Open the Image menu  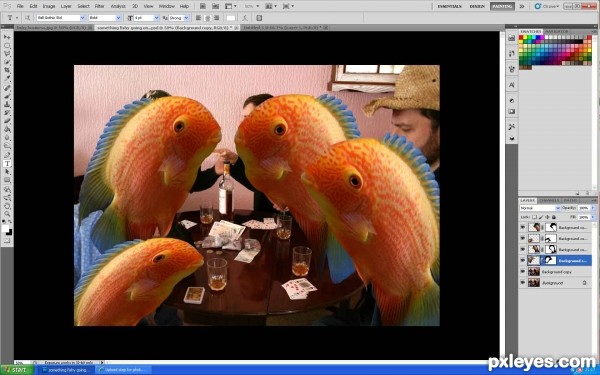coord(49,6)
